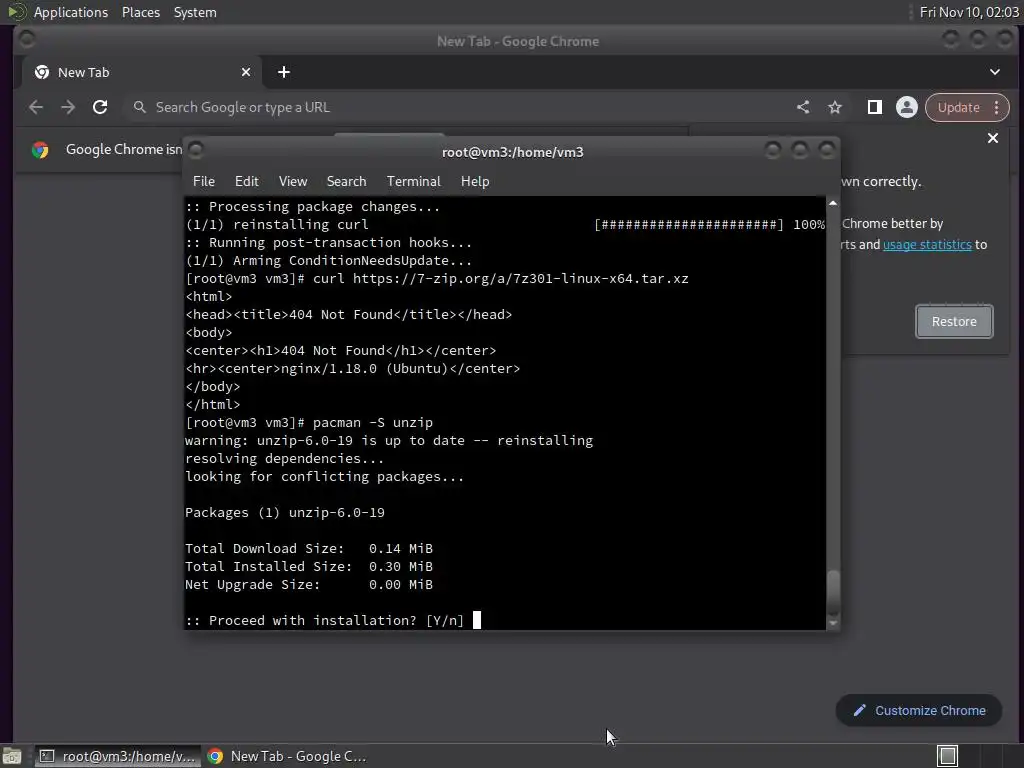Click the workspace switcher box in taskbar
Viewport: 1024px width, 768px height.
click(947, 756)
